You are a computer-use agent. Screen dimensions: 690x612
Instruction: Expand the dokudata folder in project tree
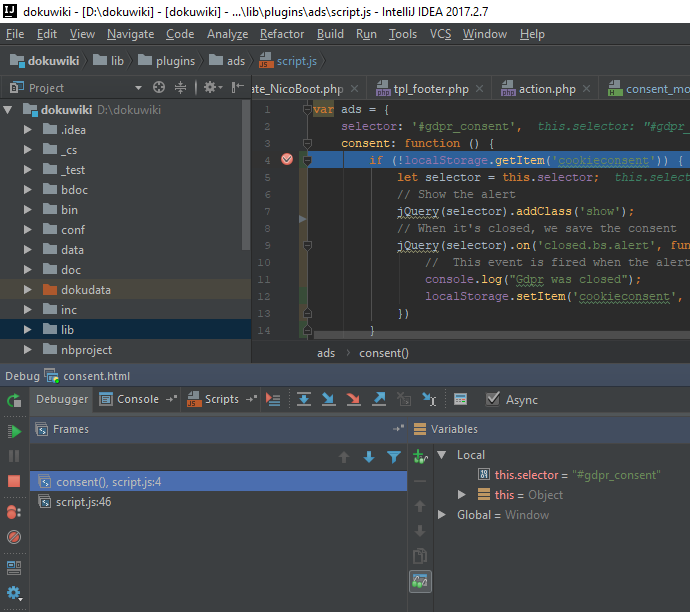click(x=28, y=290)
